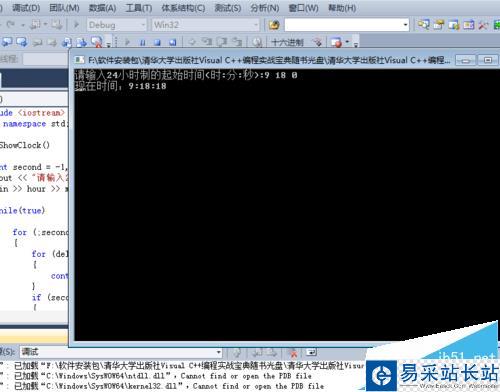The width and height of the screenshot is (500, 392).
Task: Open the 帮助(H) menu
Action: pyautogui.click(x=342, y=7)
